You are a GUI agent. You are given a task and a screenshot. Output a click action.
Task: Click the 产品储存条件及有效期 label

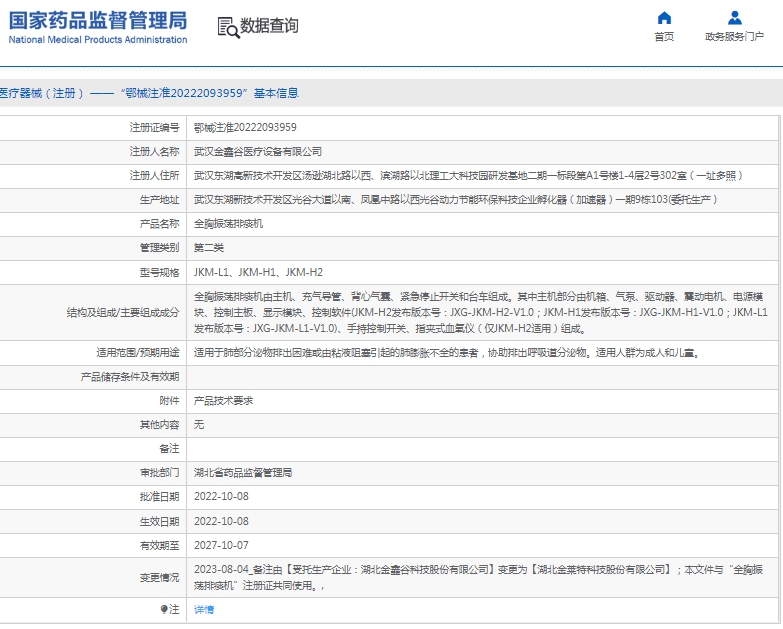(130, 377)
